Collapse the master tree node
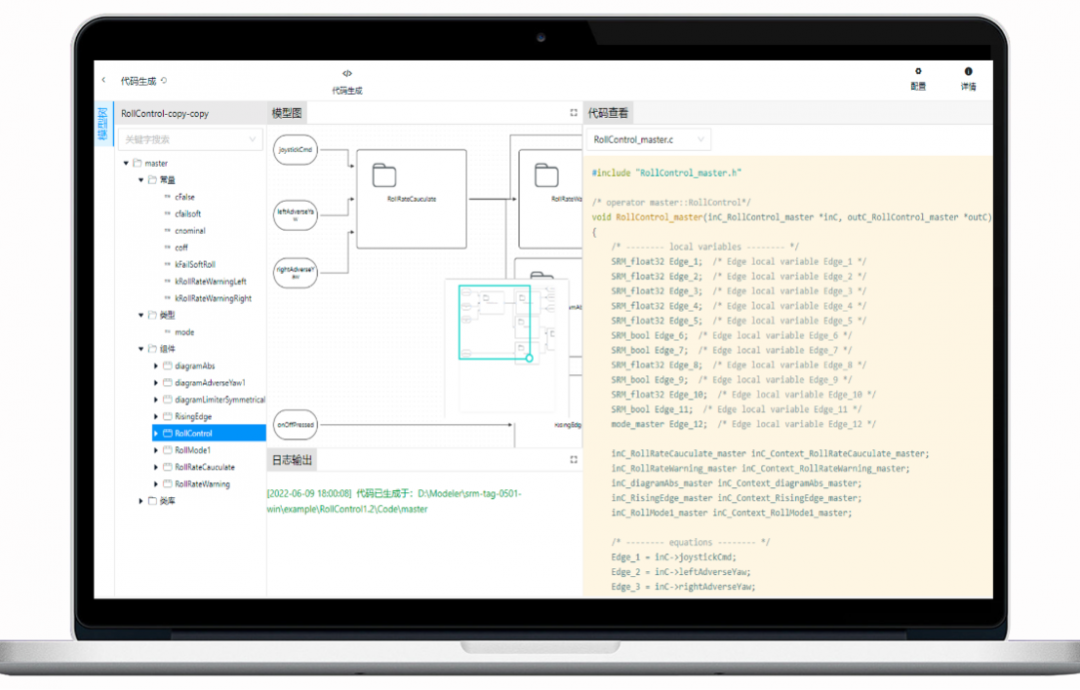This screenshot has width=1080, height=690. point(126,163)
